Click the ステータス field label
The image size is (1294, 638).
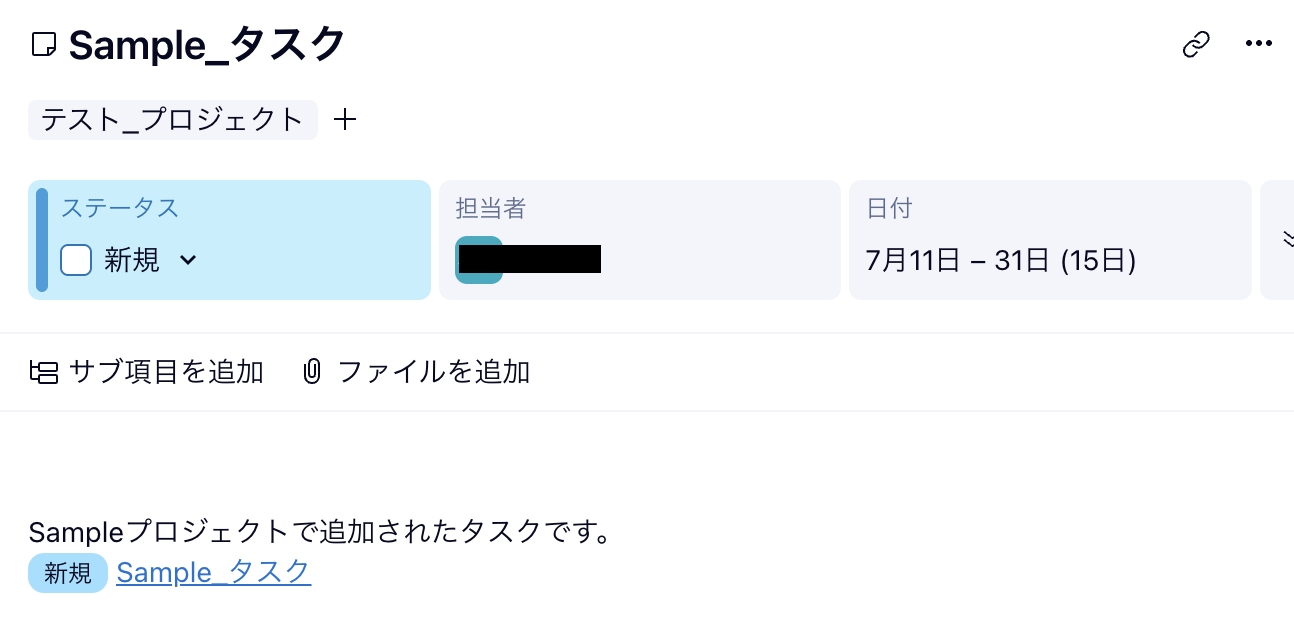[x=120, y=208]
